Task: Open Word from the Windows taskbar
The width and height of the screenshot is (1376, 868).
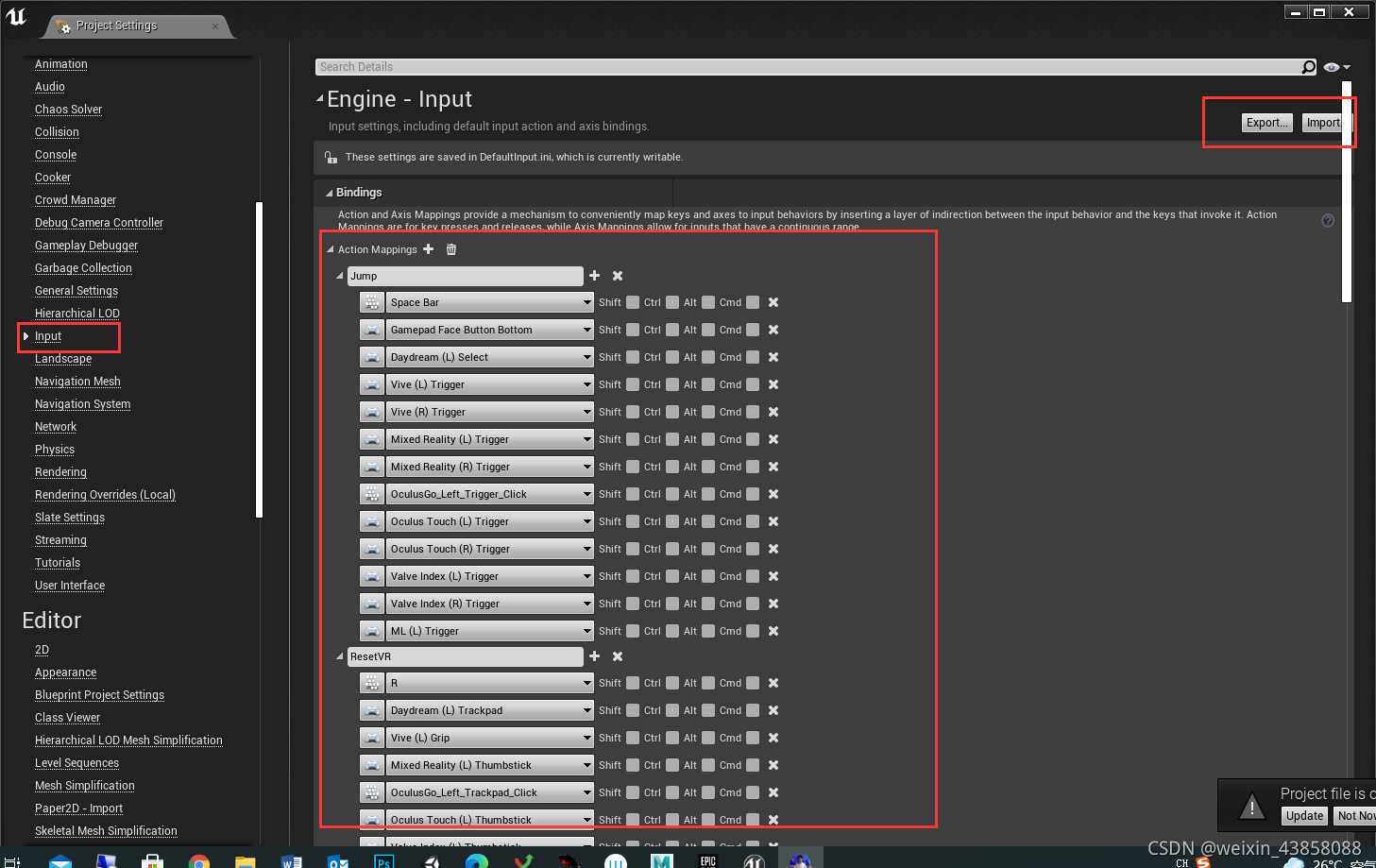Action: coord(291,860)
